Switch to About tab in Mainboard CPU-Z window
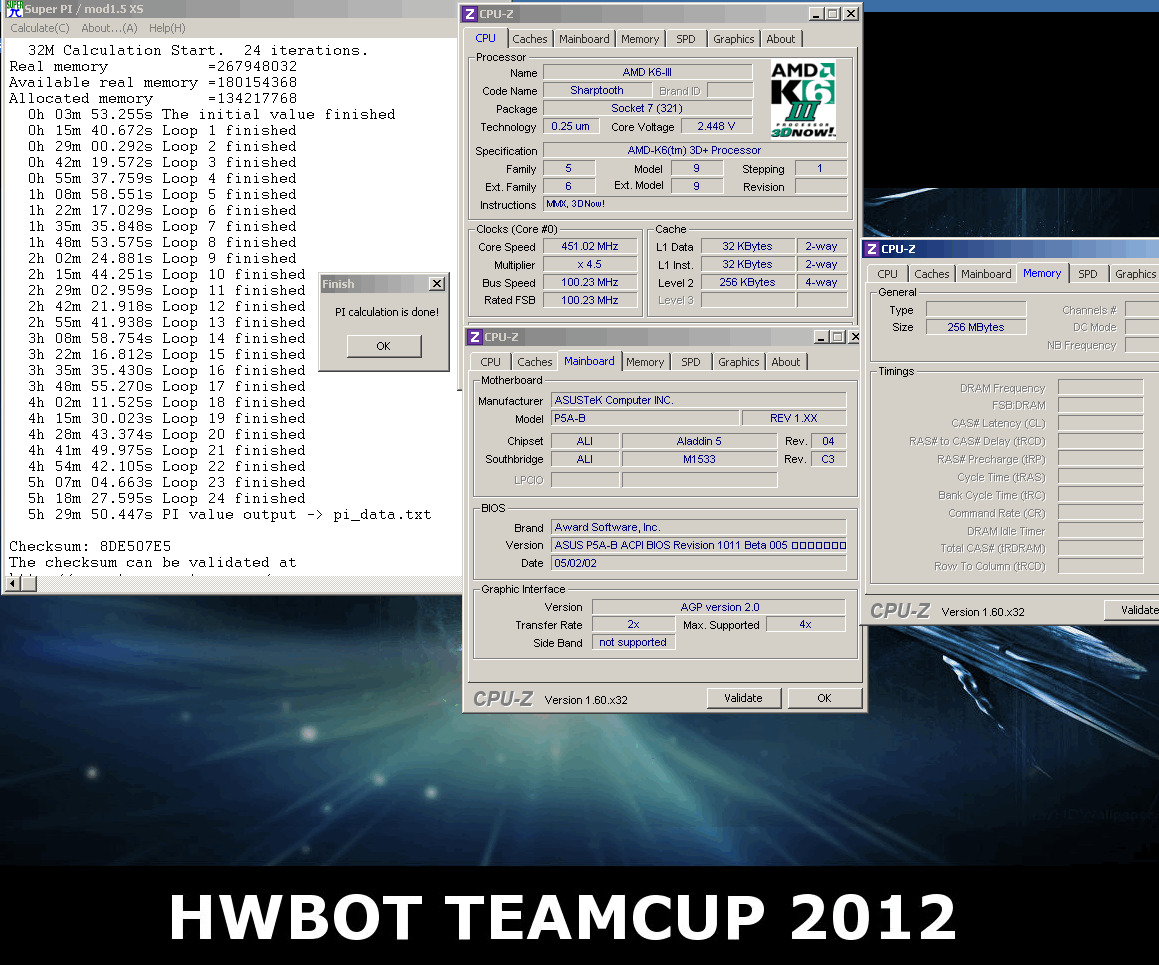The width and height of the screenshot is (1159, 965). (786, 362)
